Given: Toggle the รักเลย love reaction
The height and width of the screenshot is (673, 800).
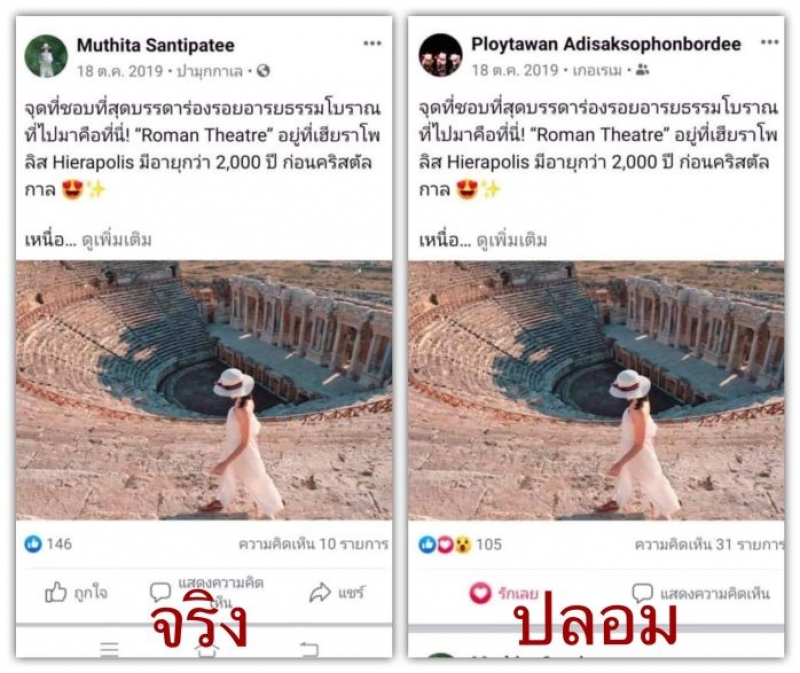Looking at the screenshot, I should click(x=504, y=593).
